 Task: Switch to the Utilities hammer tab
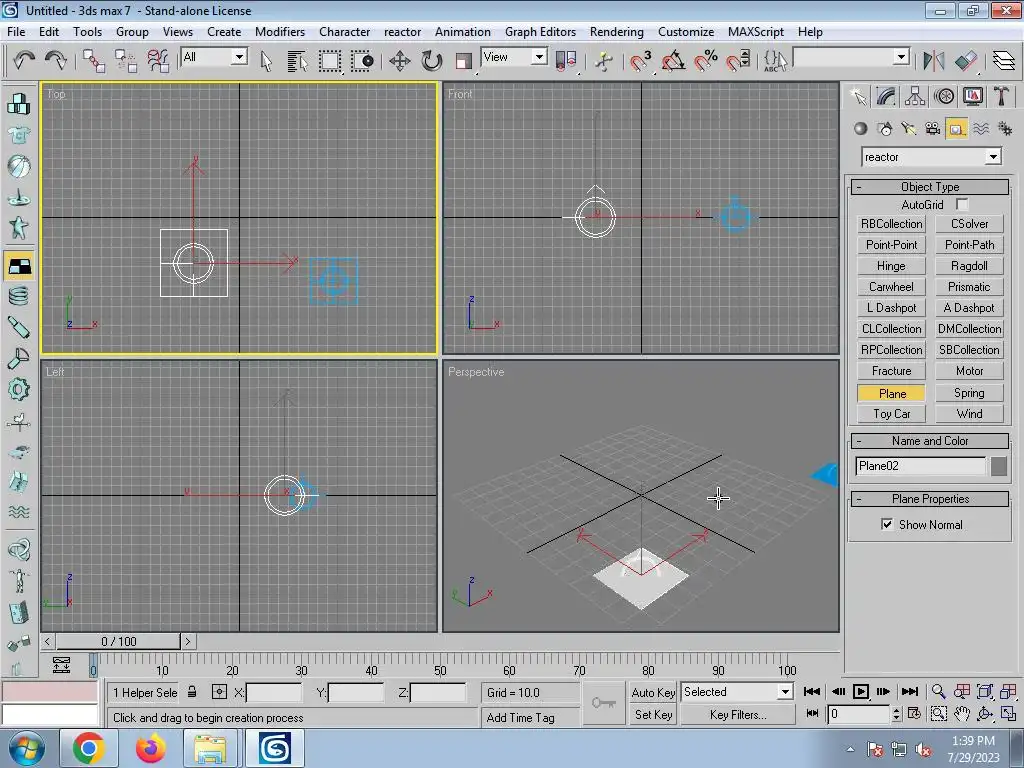(1001, 97)
